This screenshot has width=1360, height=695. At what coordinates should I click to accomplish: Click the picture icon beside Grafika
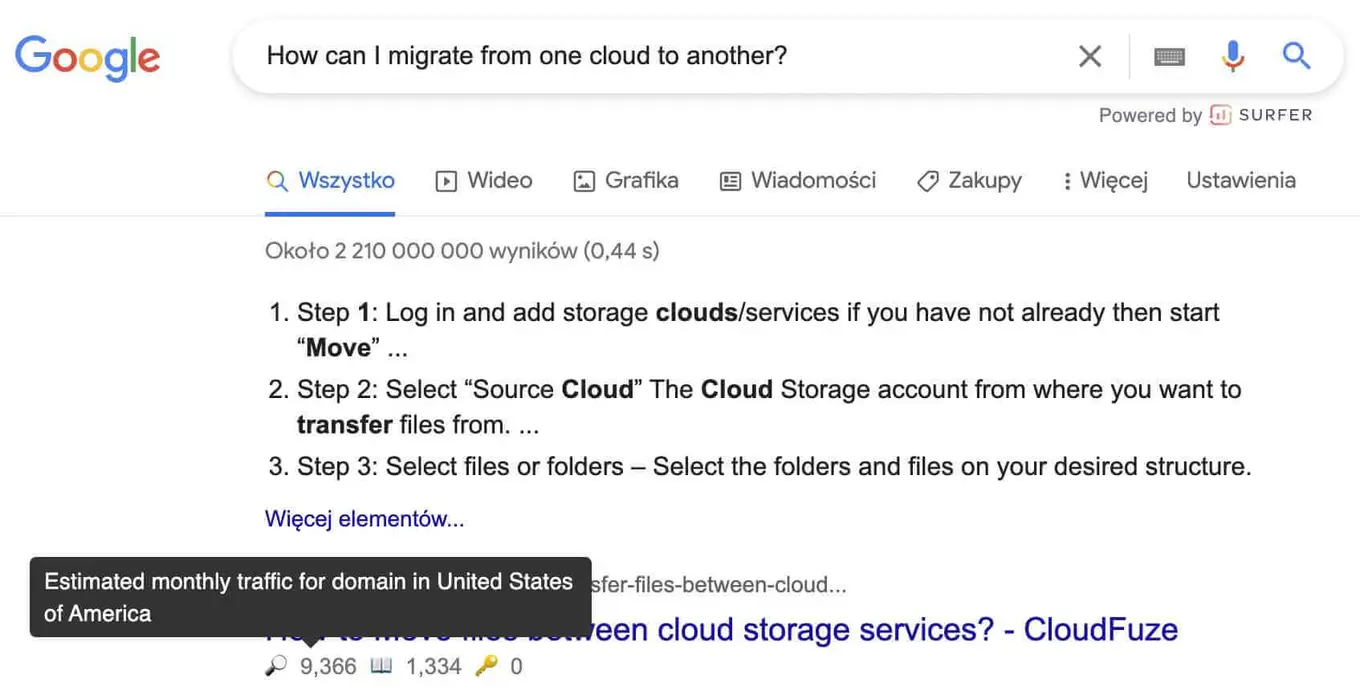[583, 181]
